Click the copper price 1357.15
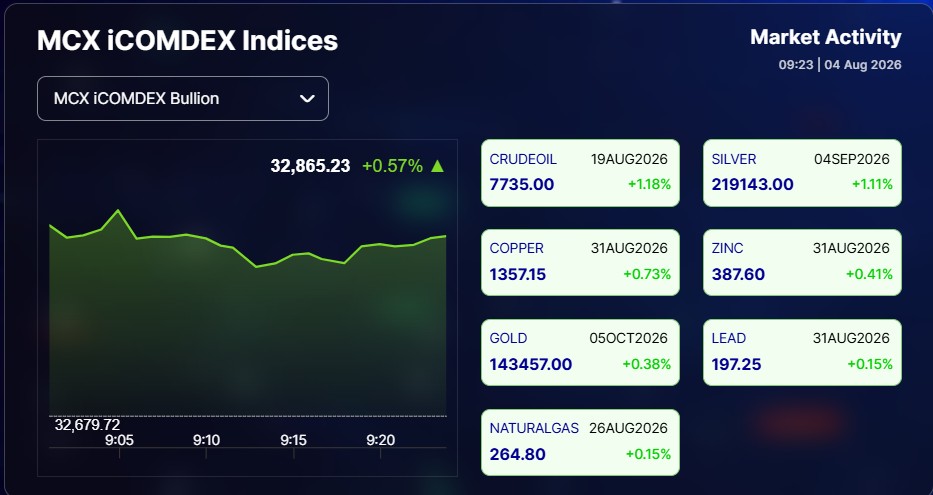933x495 pixels. point(518,274)
